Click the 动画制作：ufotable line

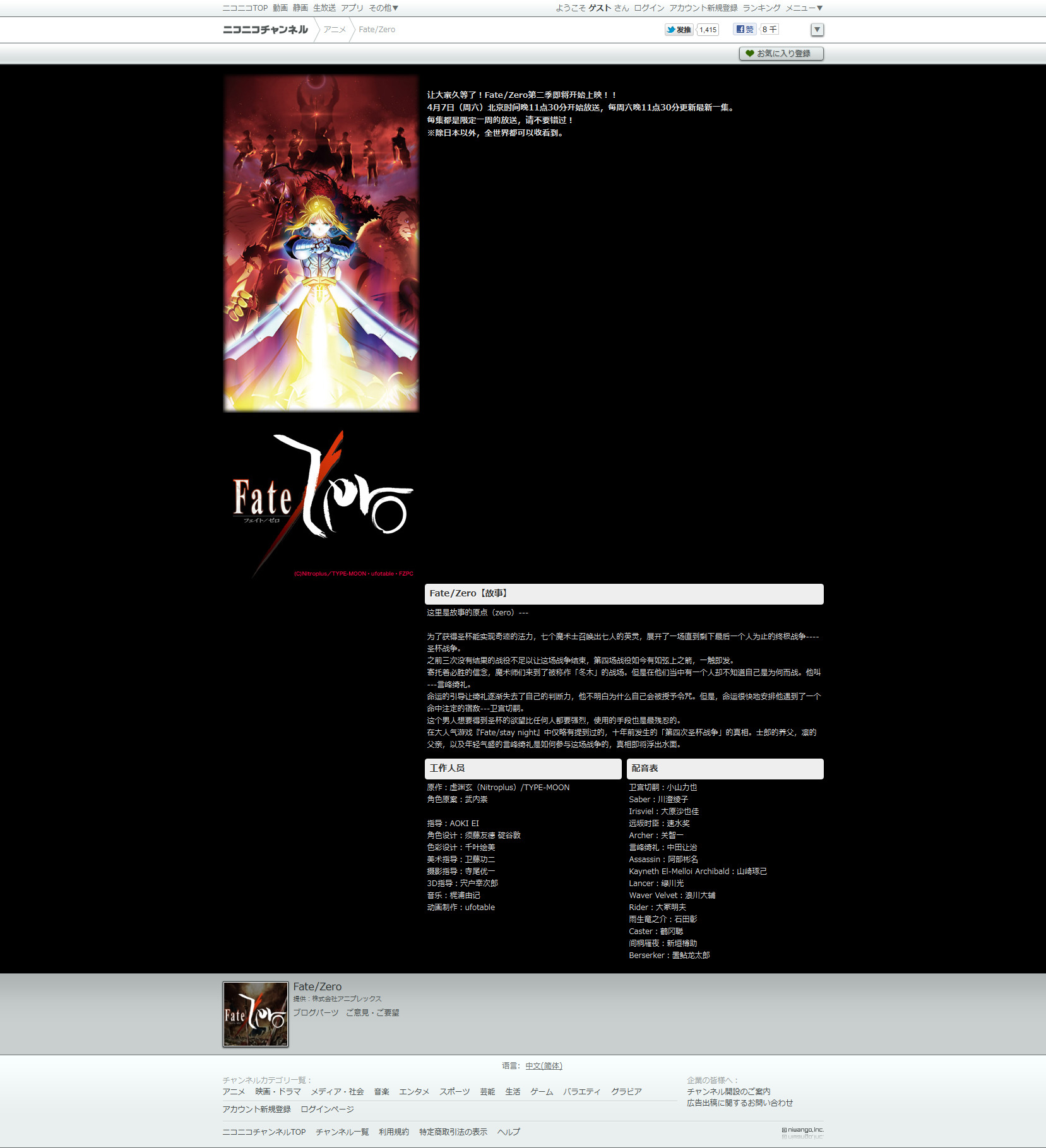click(461, 908)
